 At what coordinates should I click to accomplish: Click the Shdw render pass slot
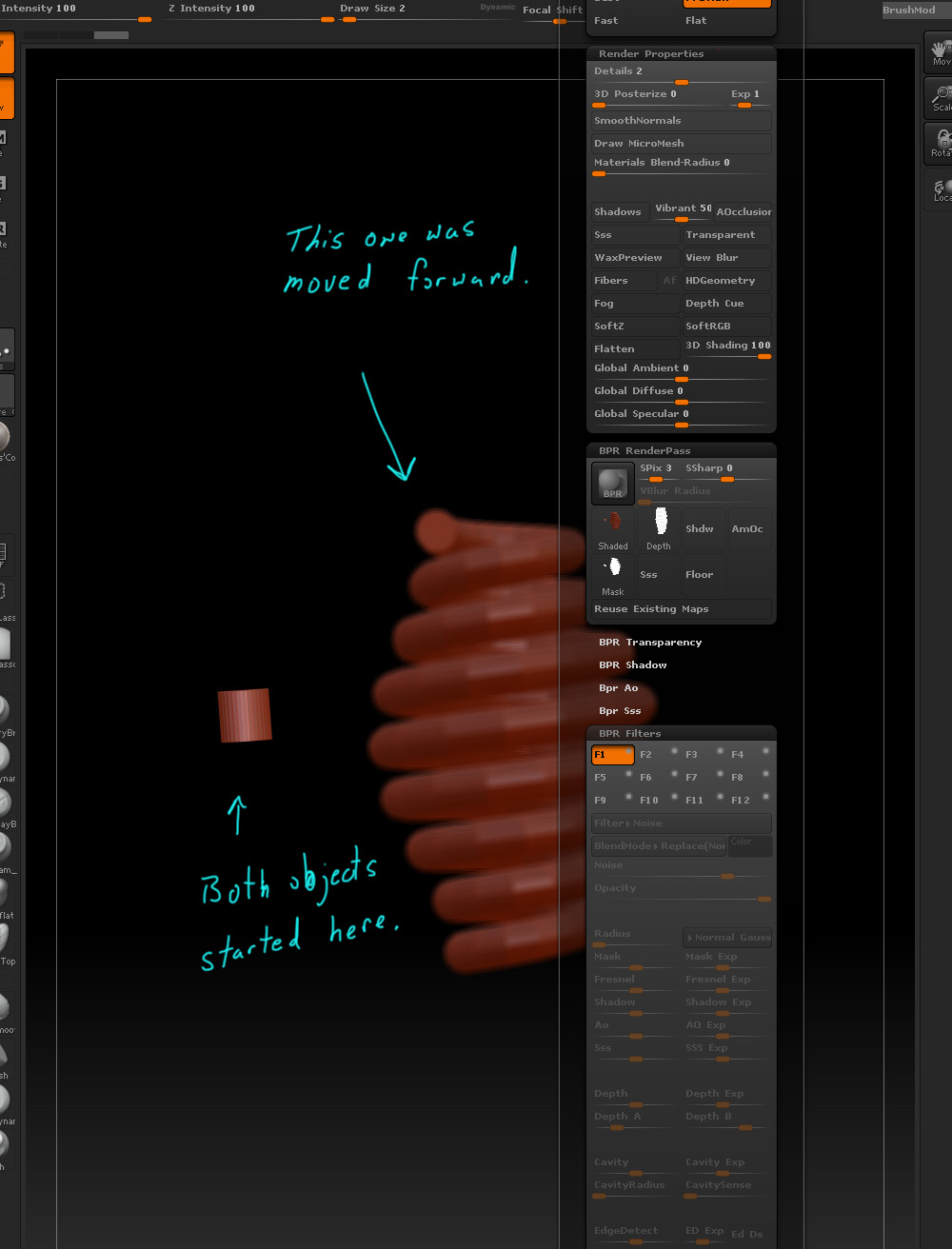pyautogui.click(x=704, y=529)
